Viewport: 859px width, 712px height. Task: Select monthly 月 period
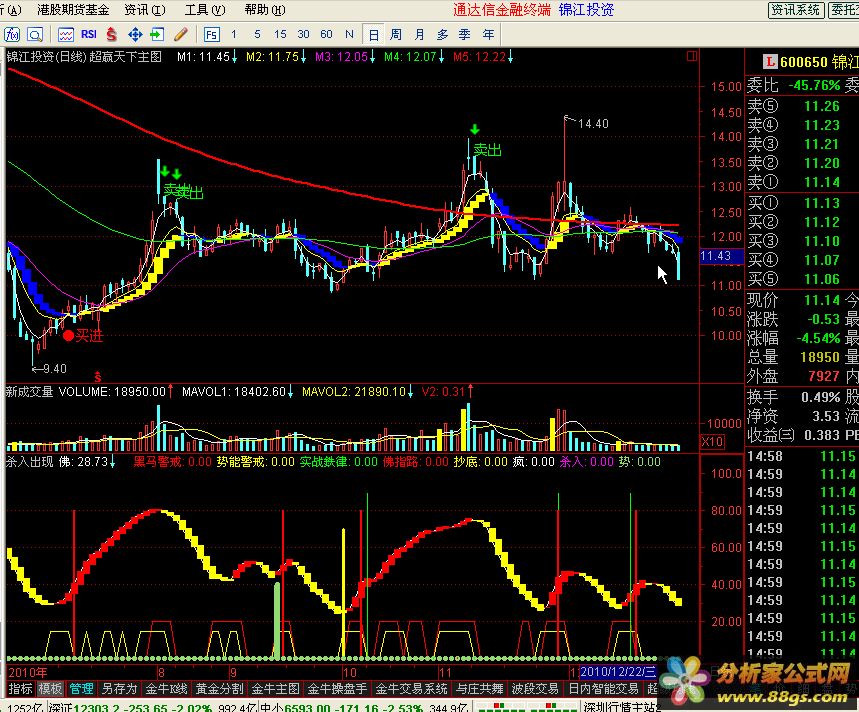pyautogui.click(x=420, y=35)
